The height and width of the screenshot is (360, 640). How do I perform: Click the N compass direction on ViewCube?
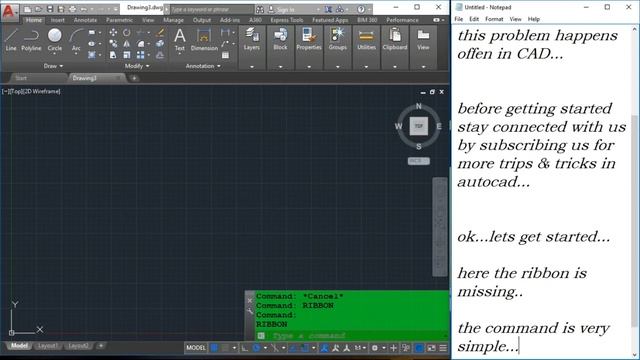[418, 106]
